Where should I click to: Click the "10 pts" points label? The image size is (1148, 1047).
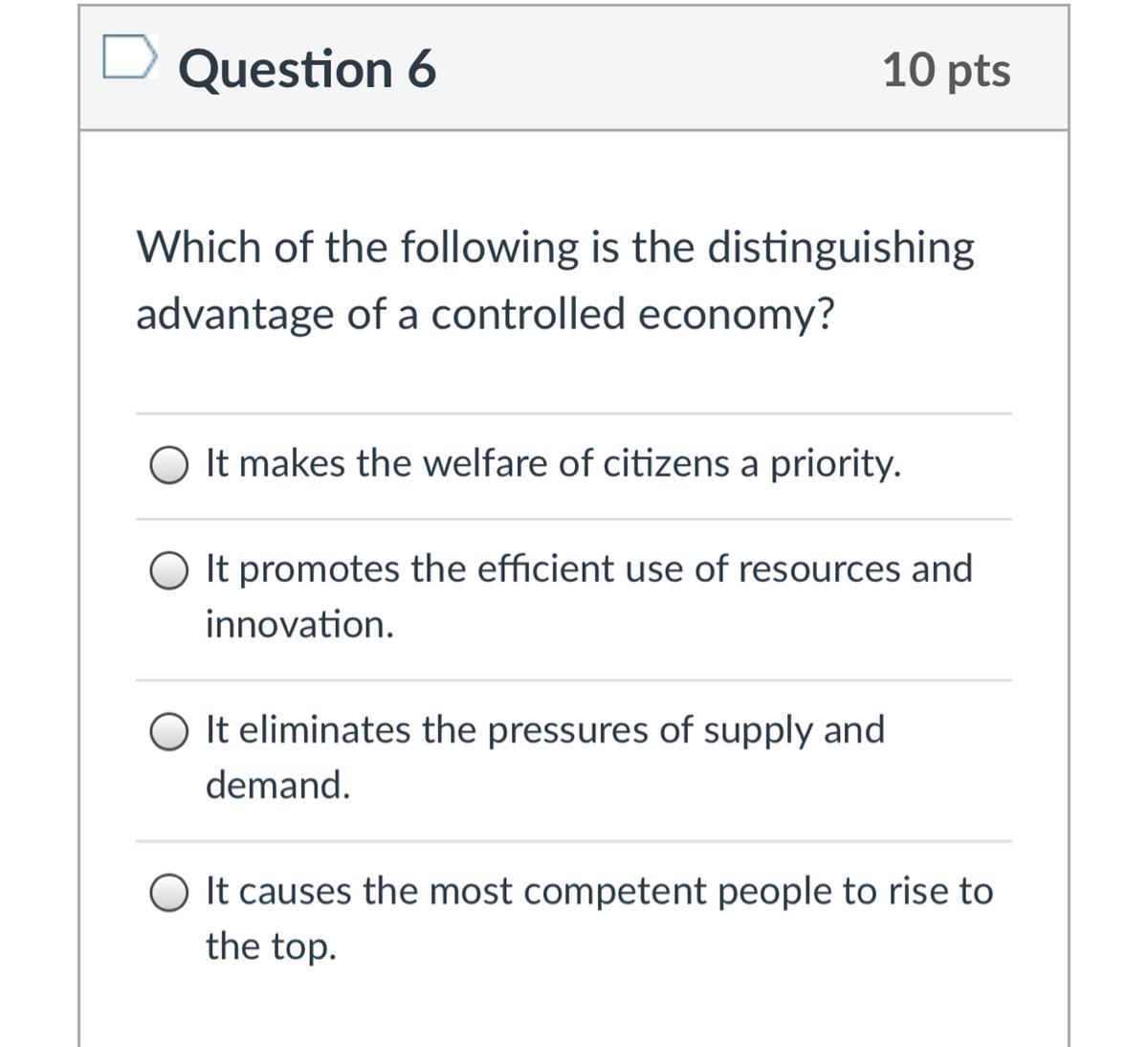[x=945, y=70]
